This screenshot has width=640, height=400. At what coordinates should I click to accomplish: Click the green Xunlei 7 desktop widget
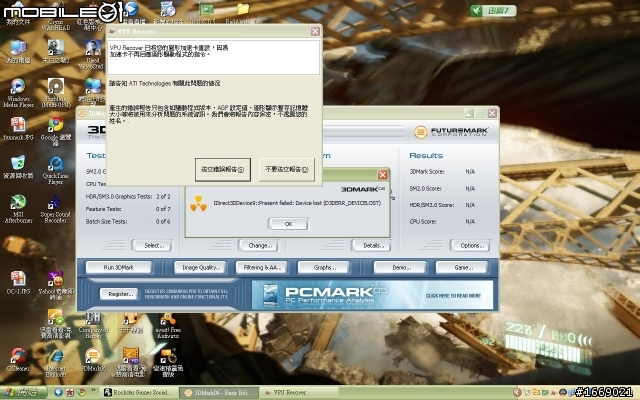493,11
